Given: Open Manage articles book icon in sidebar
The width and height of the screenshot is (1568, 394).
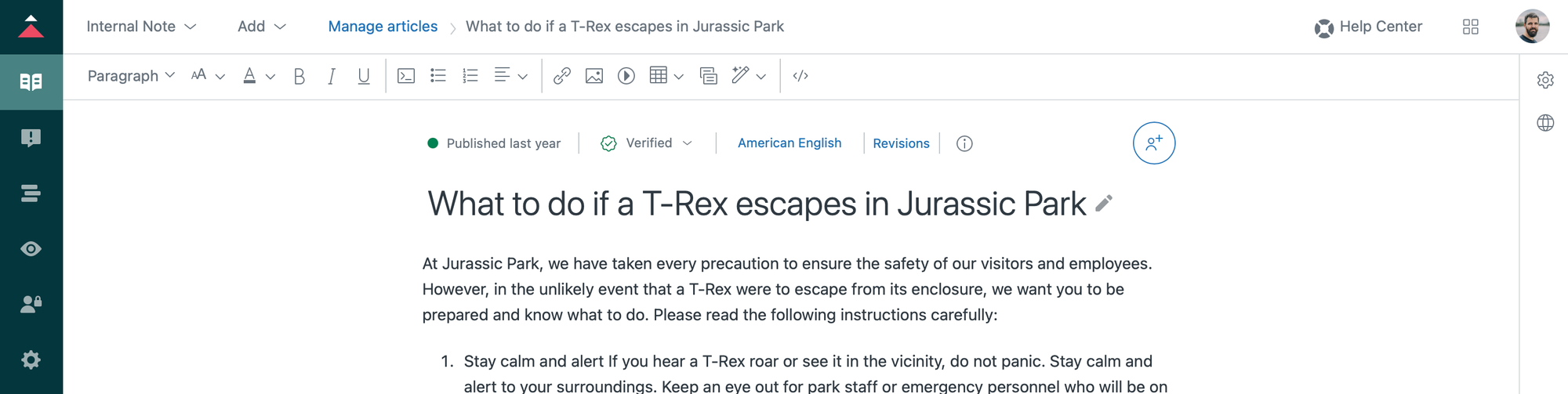Looking at the screenshot, I should [31, 81].
